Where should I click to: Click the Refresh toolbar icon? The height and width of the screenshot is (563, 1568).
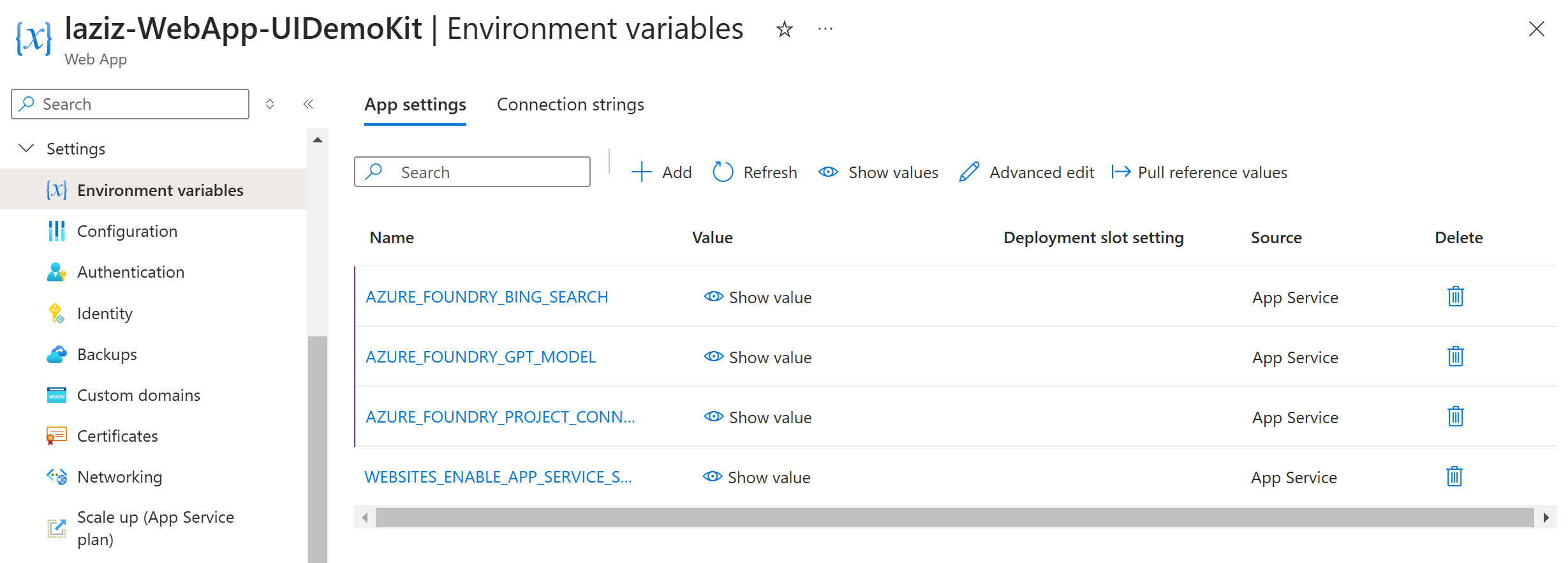pos(723,172)
